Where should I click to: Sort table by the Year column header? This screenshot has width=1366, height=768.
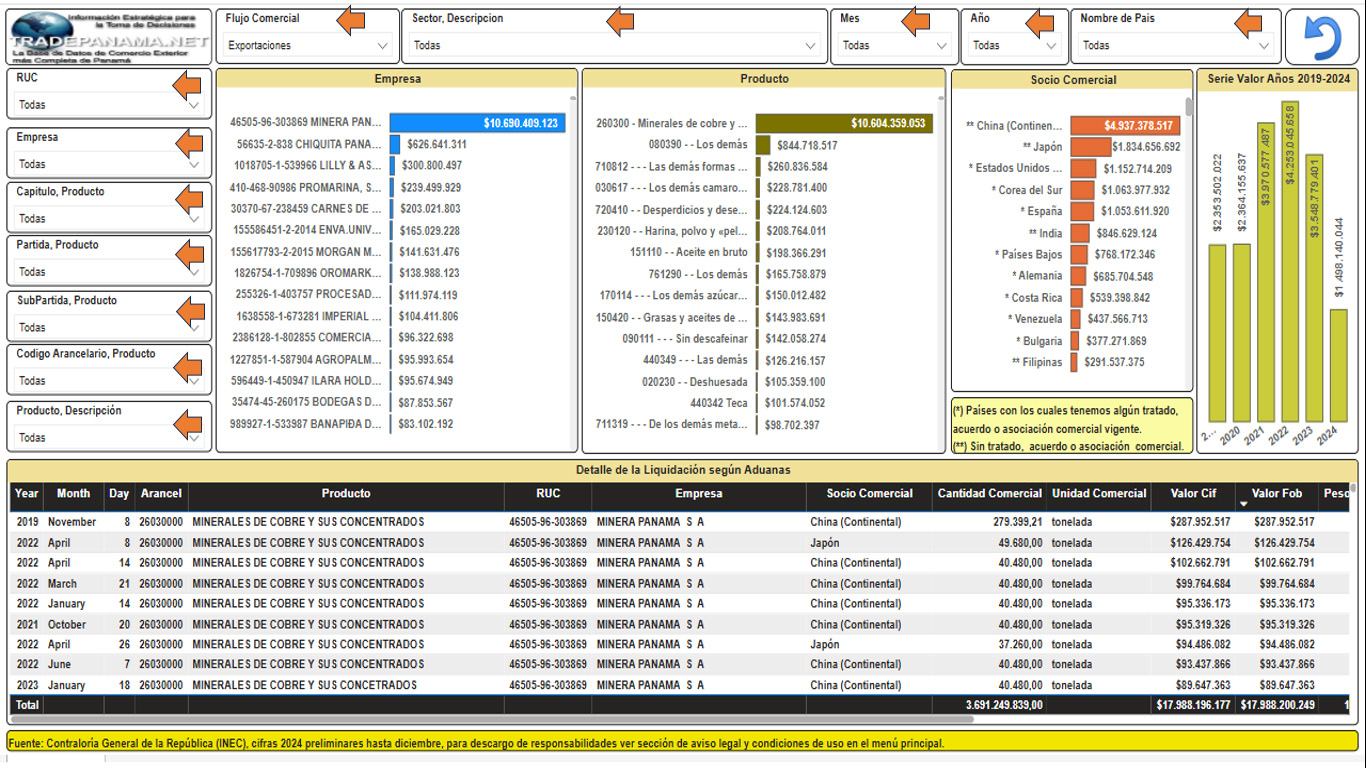[x=27, y=494]
